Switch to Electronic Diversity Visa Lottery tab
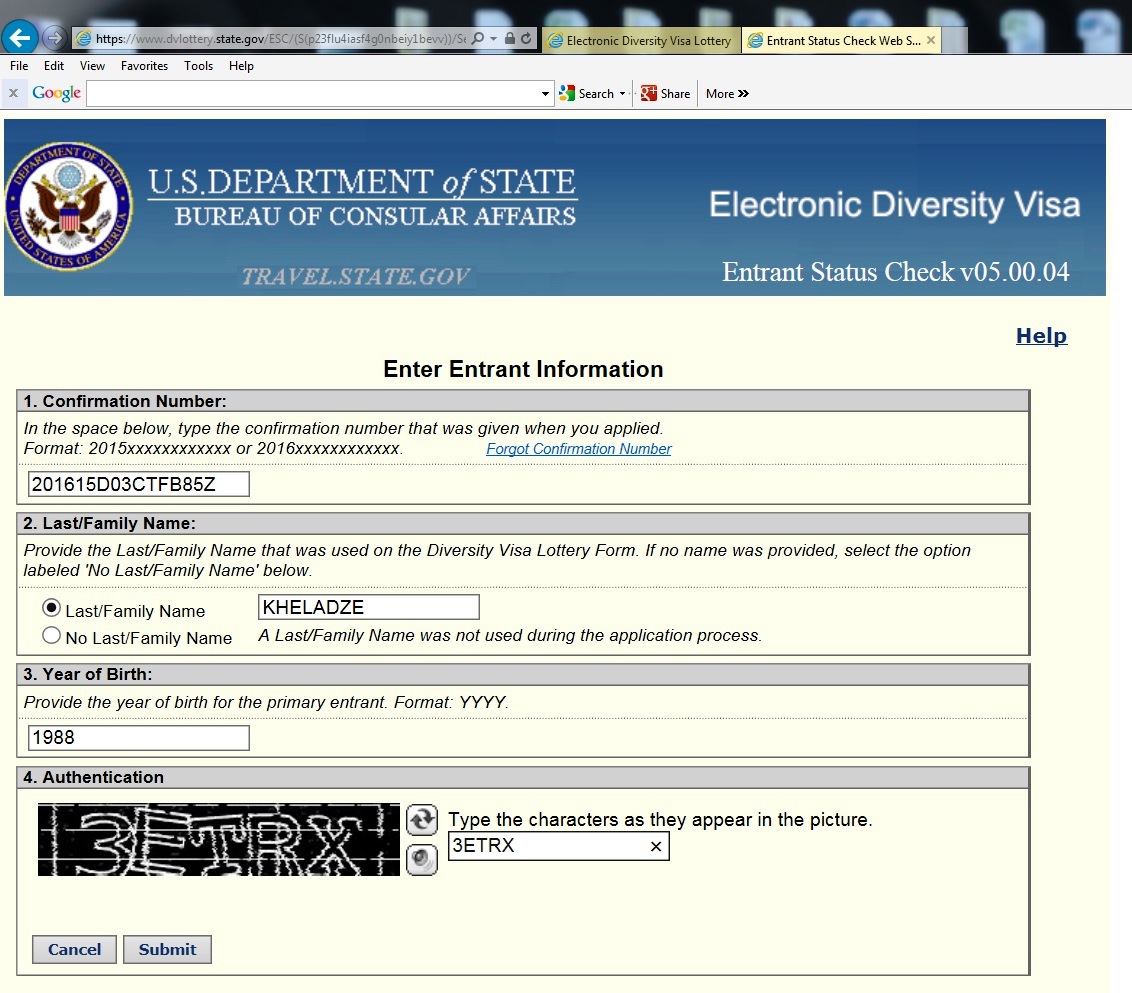The image size is (1132, 993). (640, 40)
